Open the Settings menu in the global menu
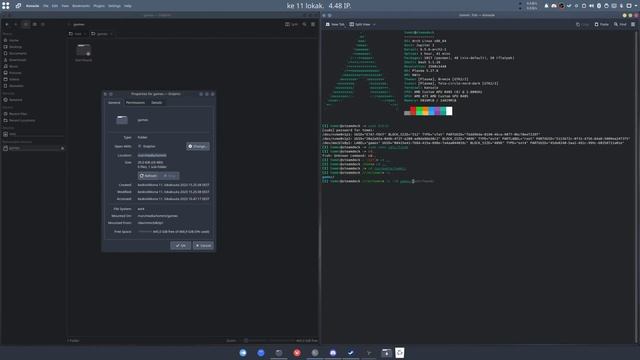The height and width of the screenshot is (360, 640). pyautogui.click(x=114, y=6)
